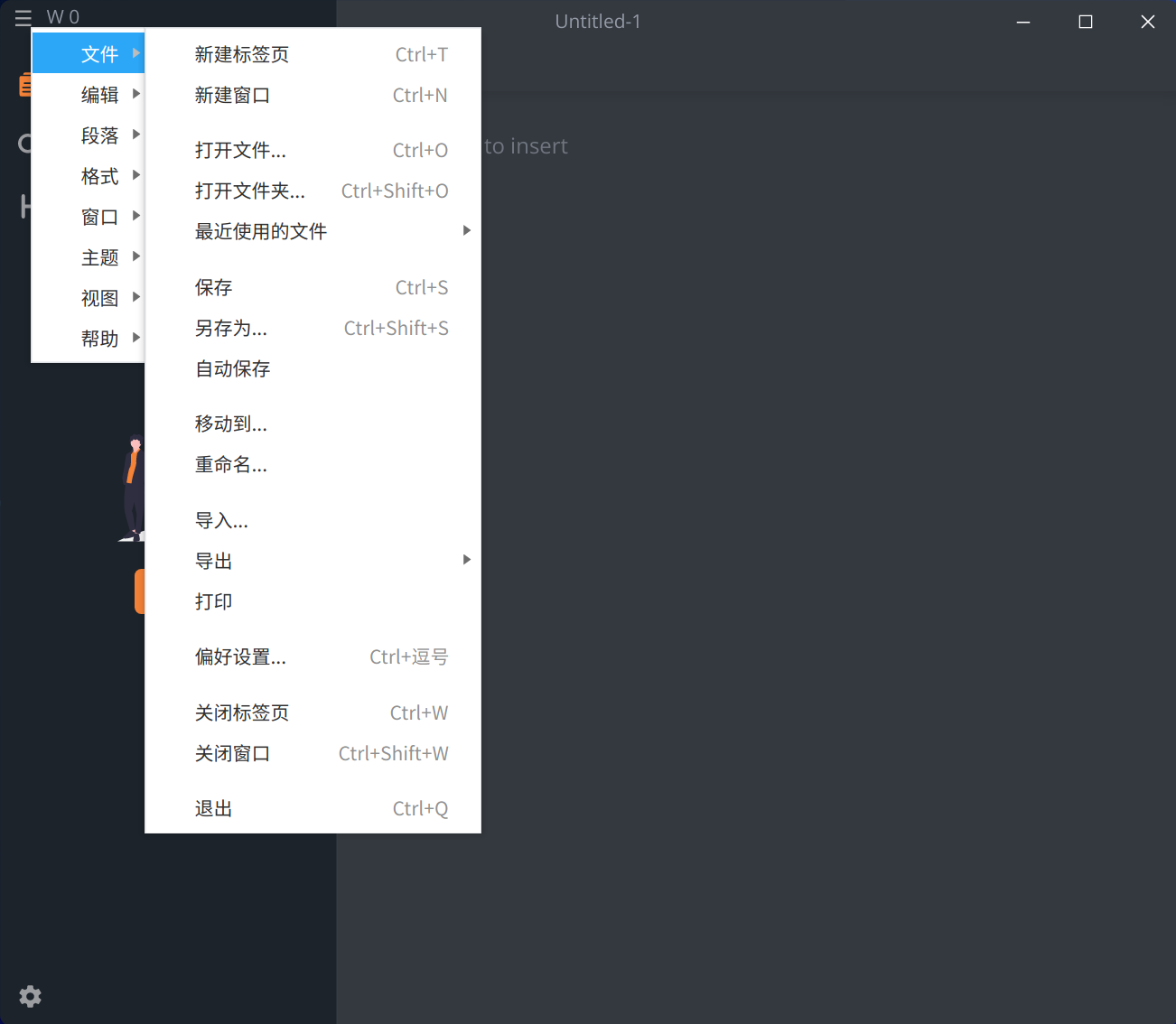Image resolution: width=1176 pixels, height=1024 pixels.
Task: Expand the 视图 submenu
Action: coord(89,297)
